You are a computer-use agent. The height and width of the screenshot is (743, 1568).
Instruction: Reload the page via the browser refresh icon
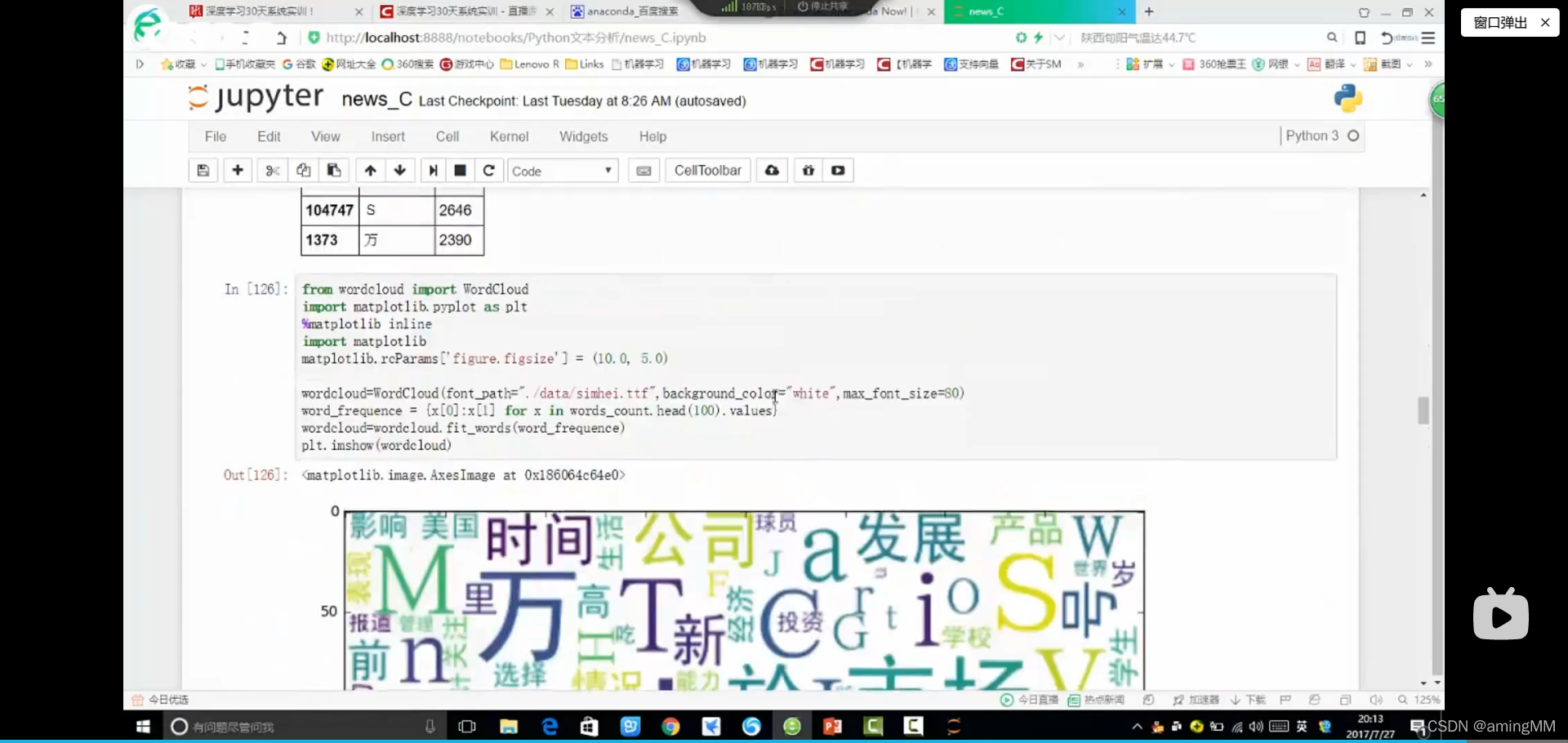(x=245, y=38)
